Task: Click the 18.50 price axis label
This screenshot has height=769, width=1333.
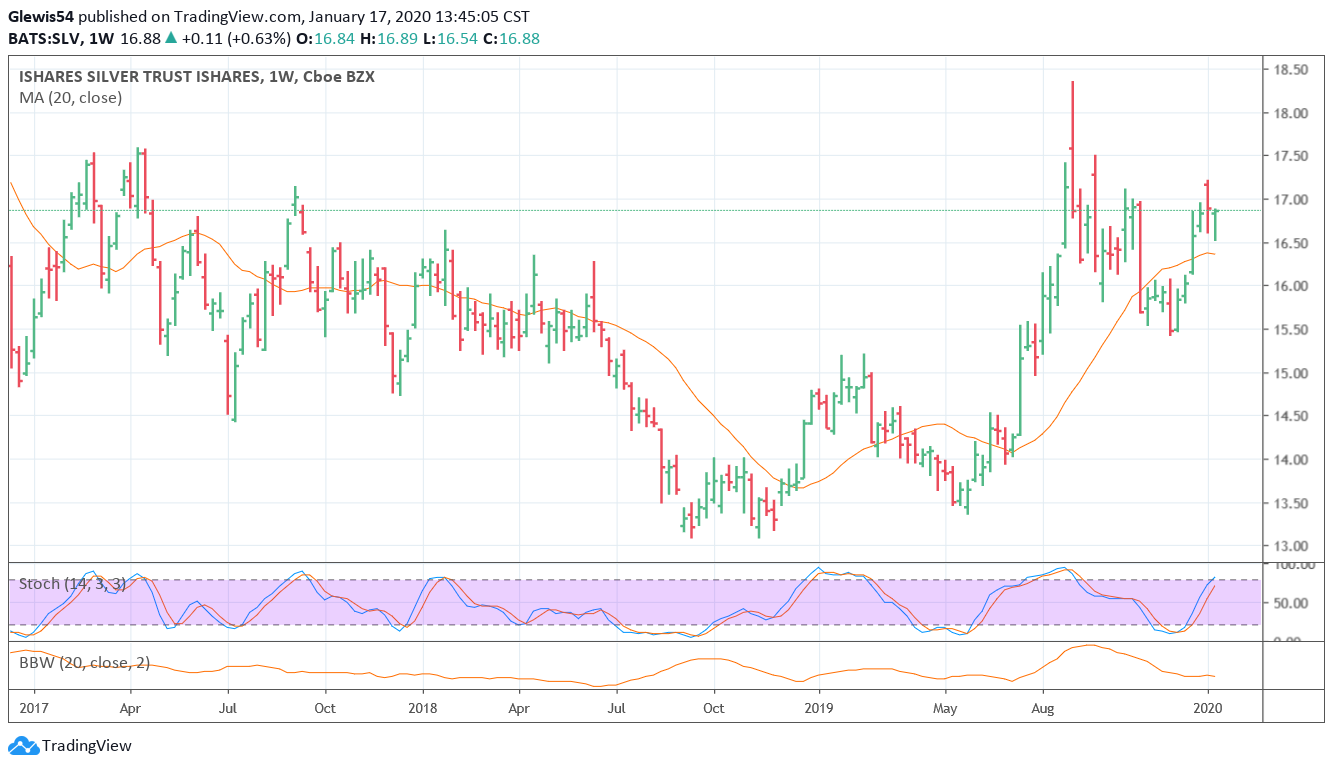Action: [x=1290, y=70]
